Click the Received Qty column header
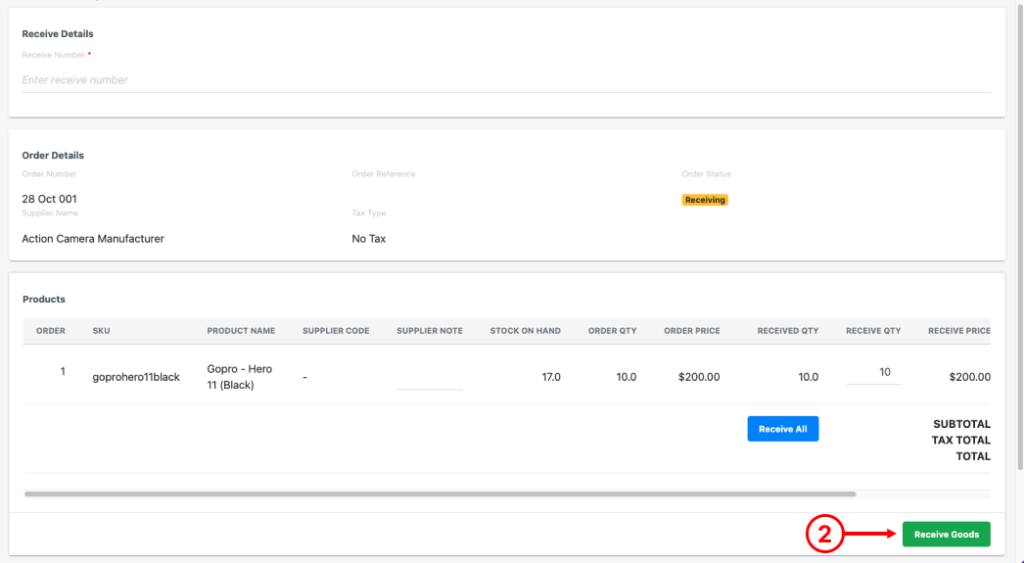The width and height of the screenshot is (1024, 563). pos(788,331)
